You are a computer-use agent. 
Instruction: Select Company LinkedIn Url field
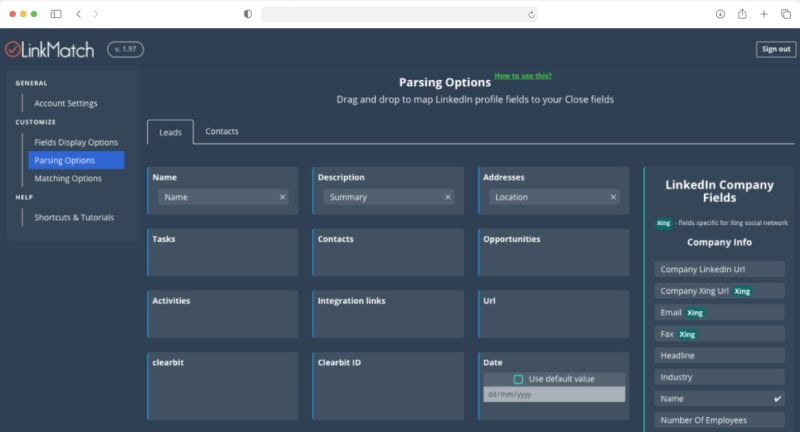click(719, 269)
